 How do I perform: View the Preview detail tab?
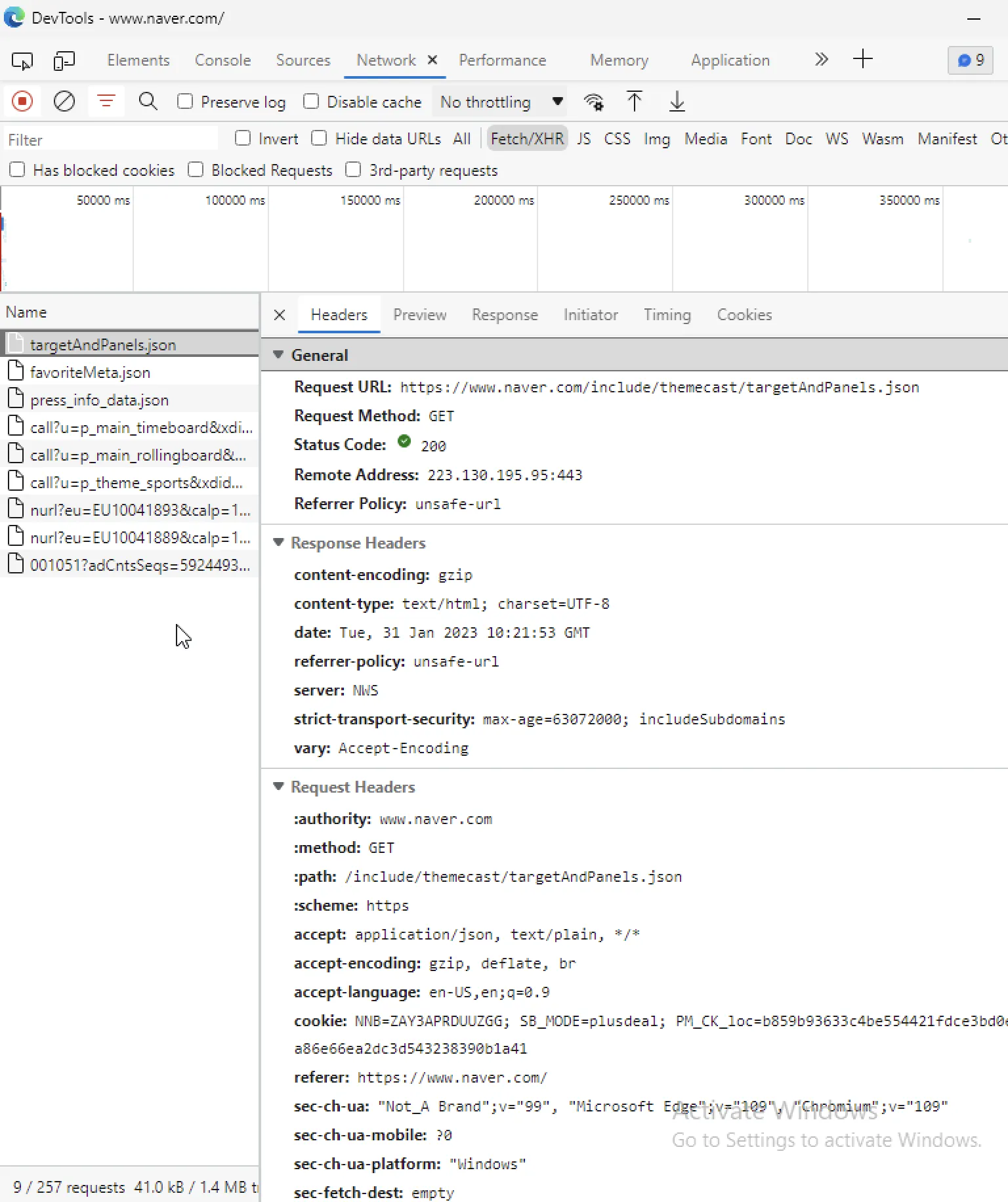(x=419, y=315)
